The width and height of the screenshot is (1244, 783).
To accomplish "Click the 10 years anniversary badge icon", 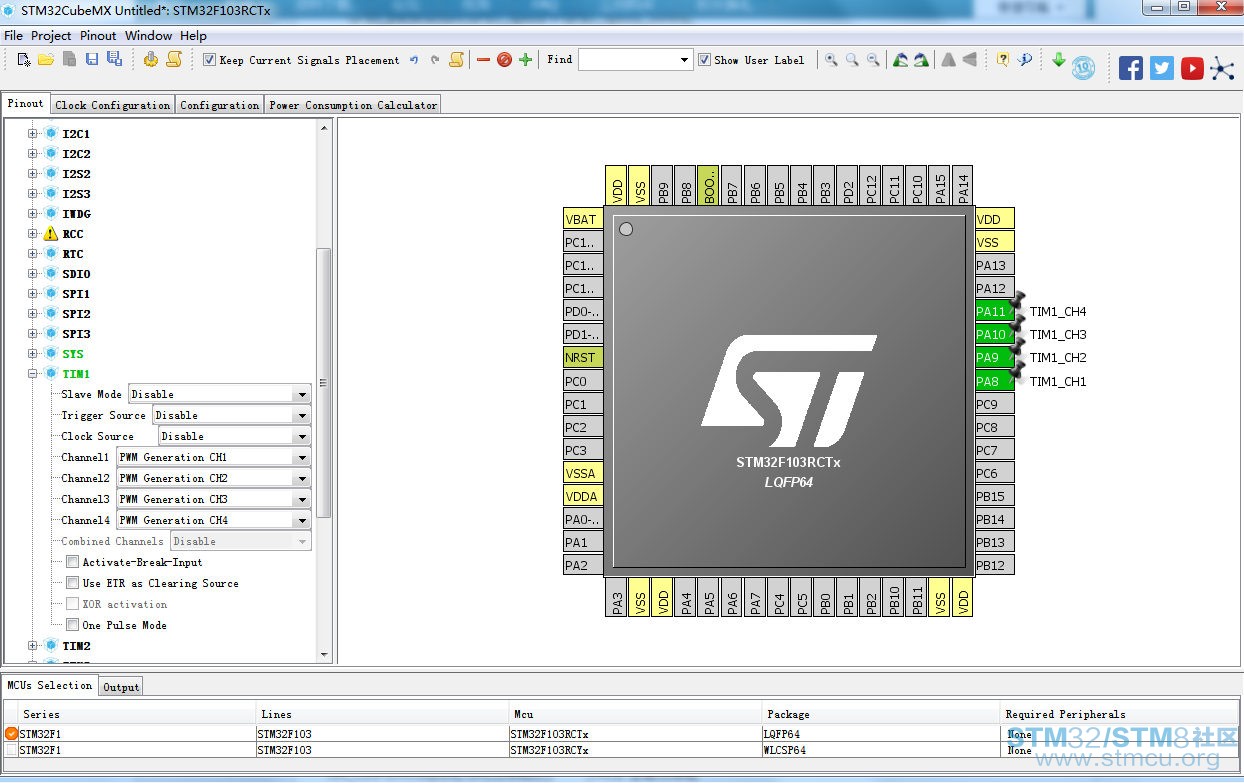I will tap(1083, 68).
